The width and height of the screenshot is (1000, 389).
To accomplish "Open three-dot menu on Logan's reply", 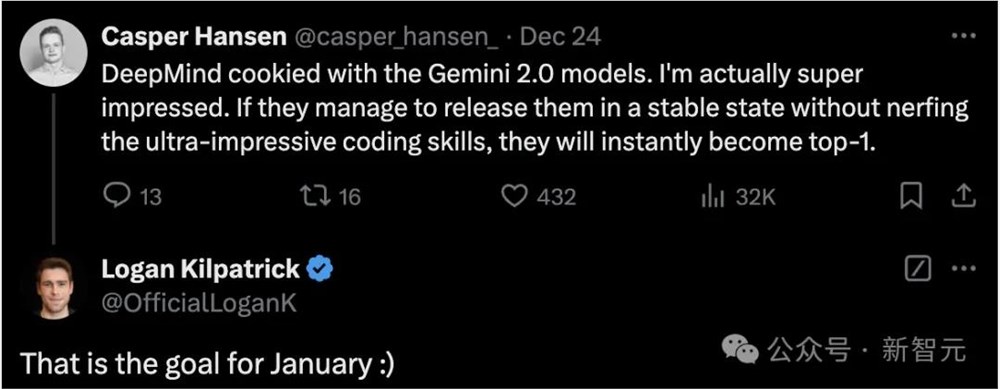I will 964,268.
